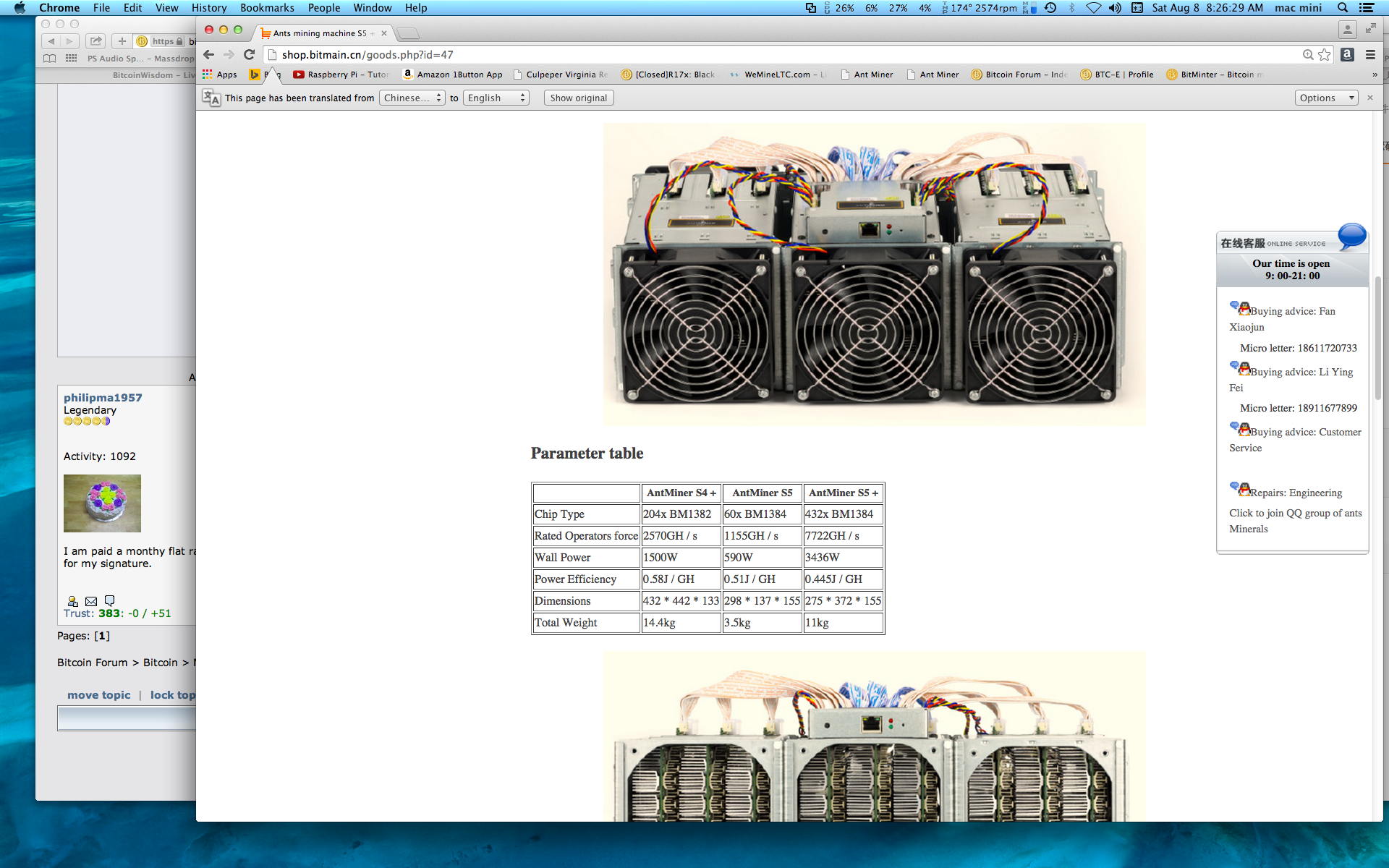Bookmark this page with the star icon
Image resolution: width=1389 pixels, height=868 pixels.
point(1324,55)
